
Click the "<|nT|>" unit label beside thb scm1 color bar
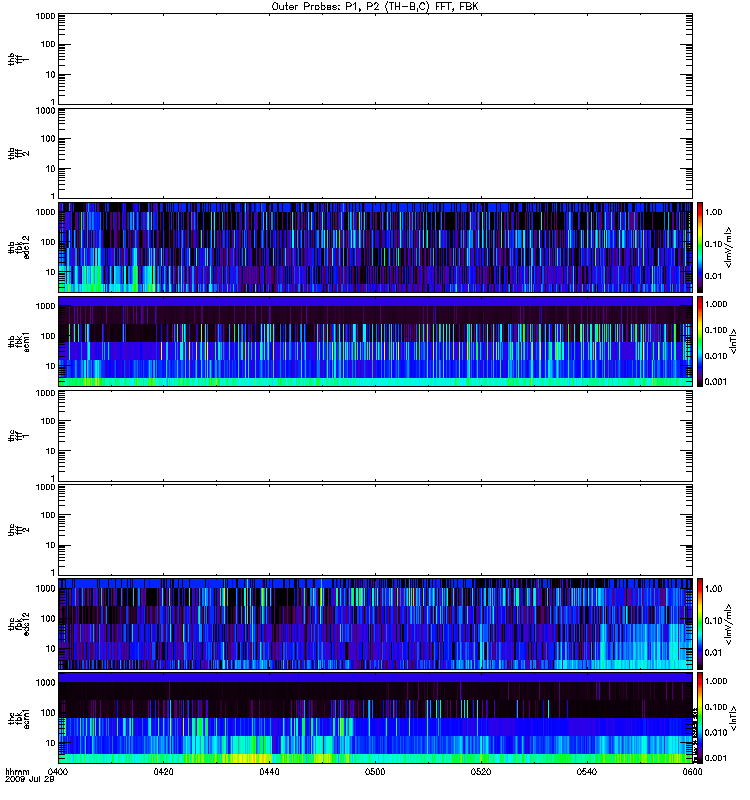pos(733,341)
